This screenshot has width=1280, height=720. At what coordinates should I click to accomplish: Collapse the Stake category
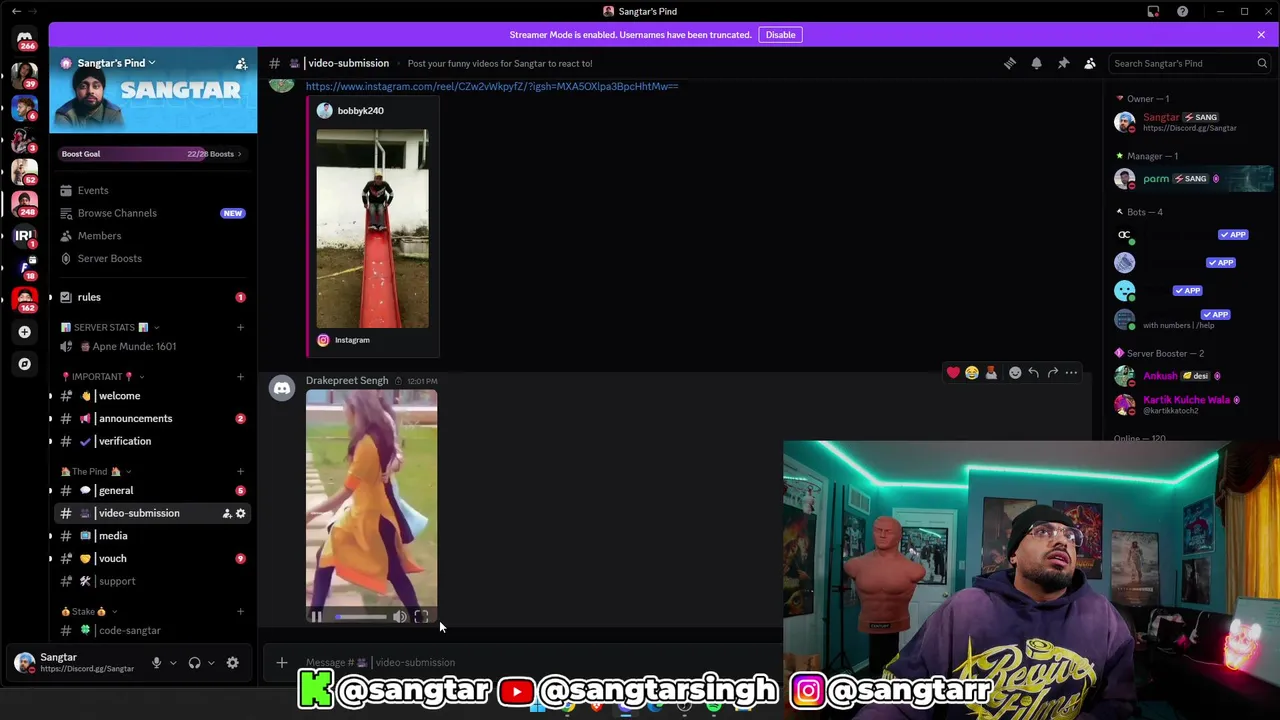[x=88, y=611]
